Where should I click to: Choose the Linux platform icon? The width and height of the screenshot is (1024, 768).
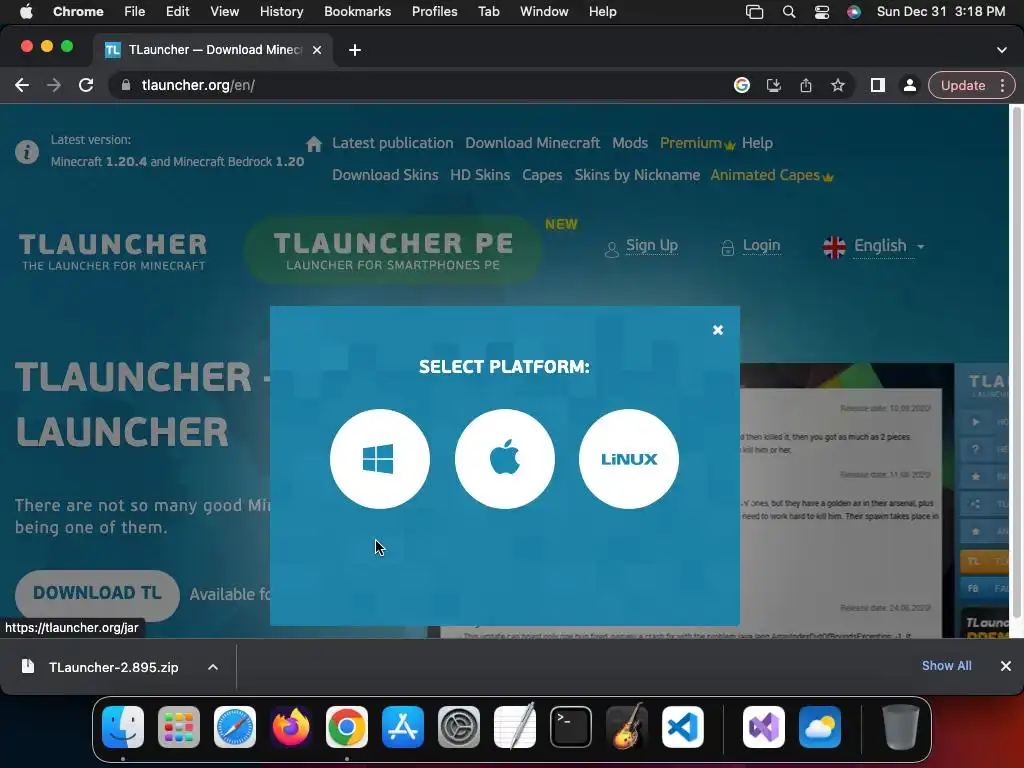tap(629, 459)
